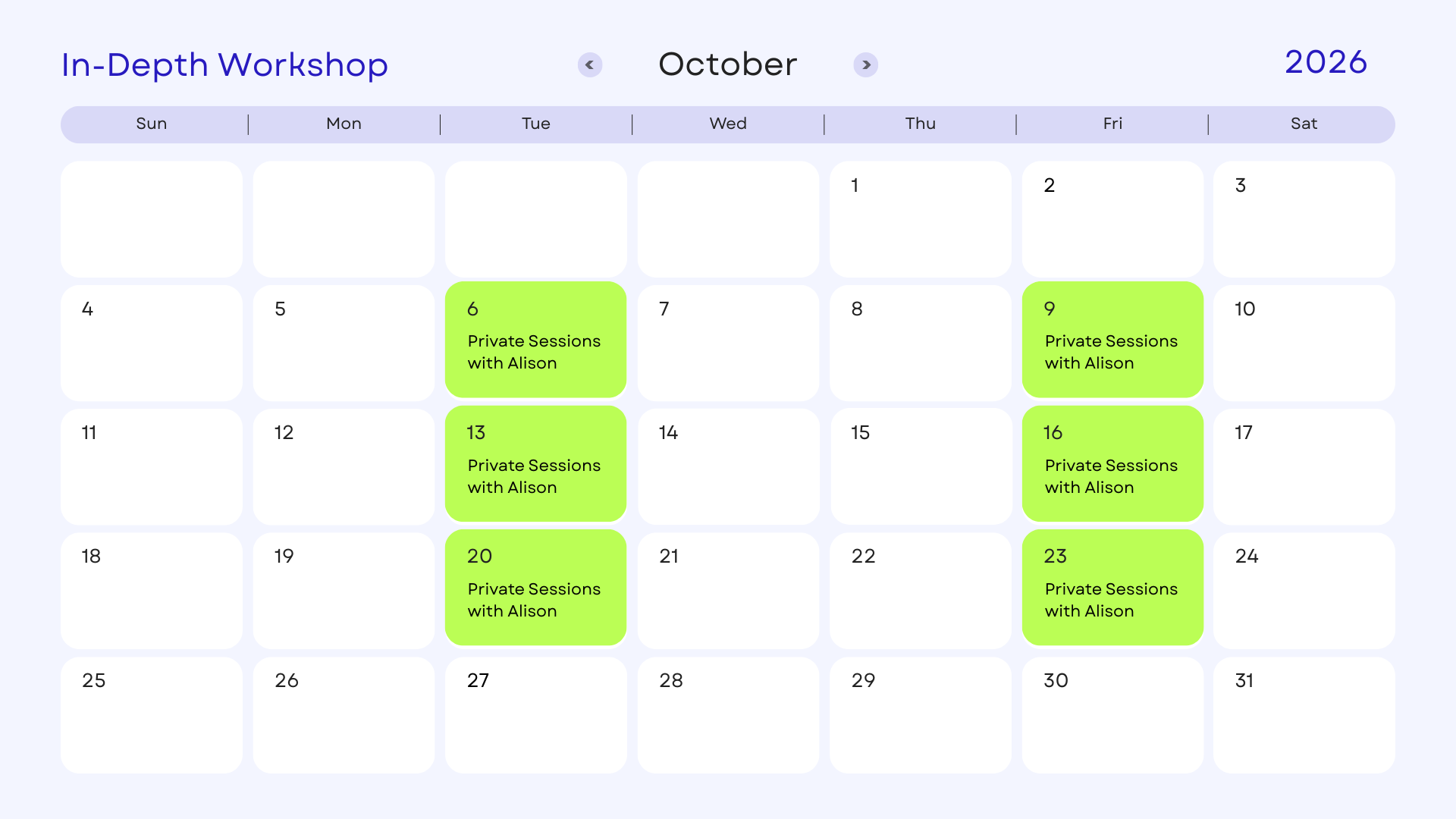Image resolution: width=1456 pixels, height=819 pixels.
Task: Select the Wed column header
Action: [728, 124]
